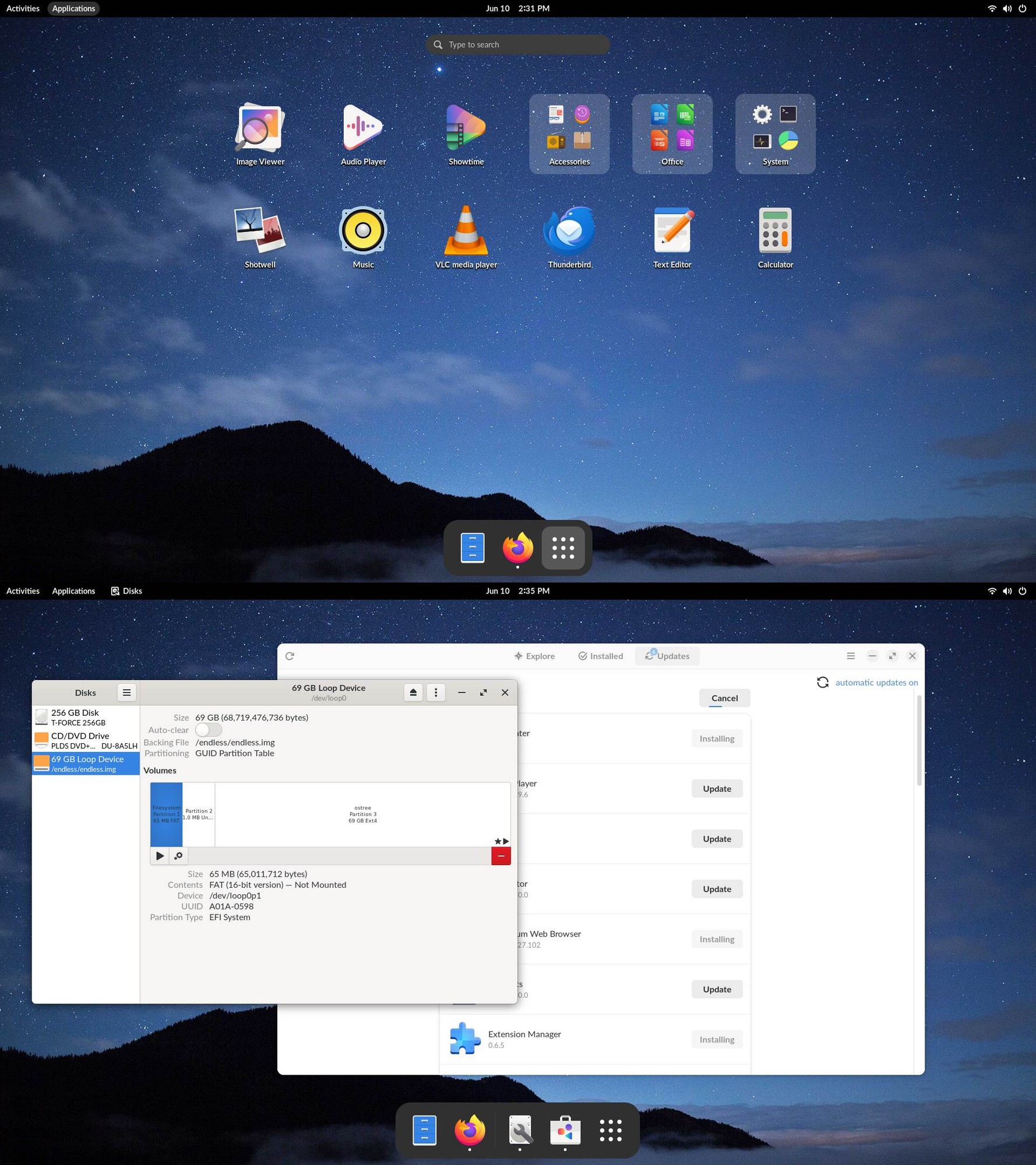Click Installing button for the Web Browser row
This screenshot has width=1036, height=1165.
point(717,939)
